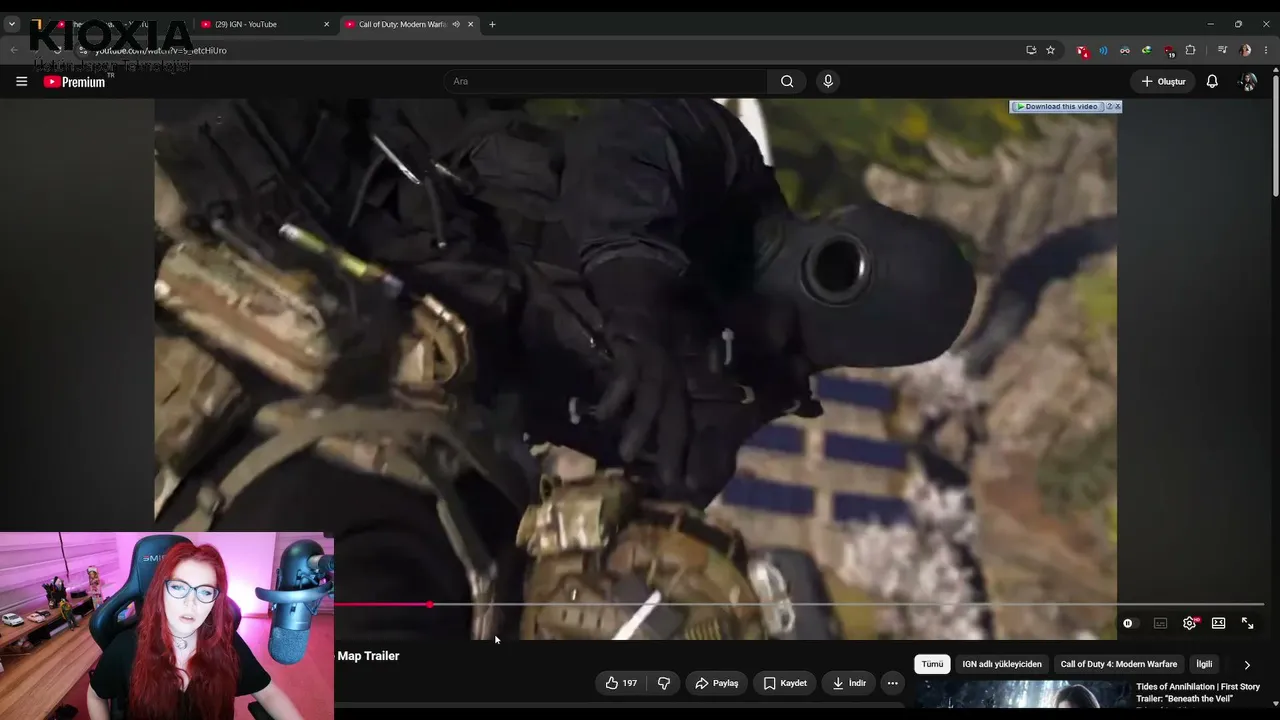1280x720 pixels.
Task: Open the media controls toolbar icon
Action: (1222, 50)
